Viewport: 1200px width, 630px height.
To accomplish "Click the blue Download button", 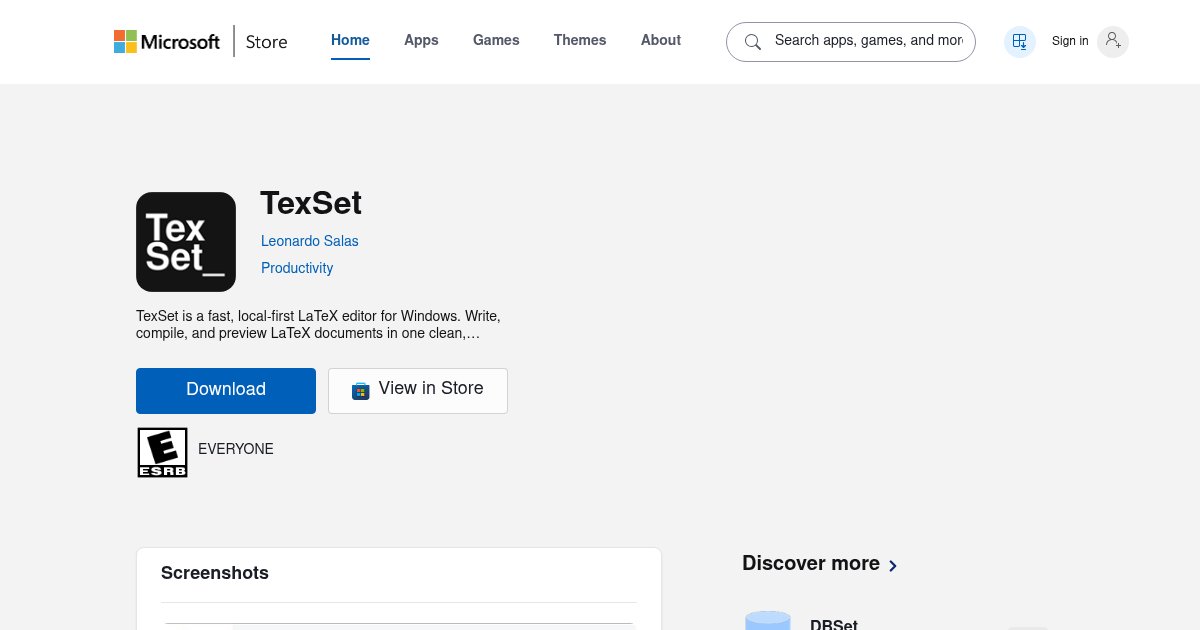I will click(x=226, y=390).
